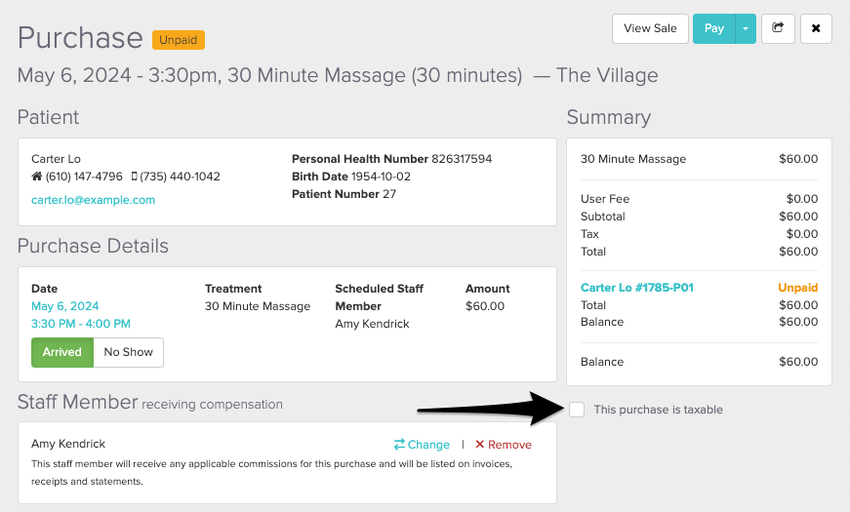Click Treatment 30 Minute Massage text
This screenshot has height=512, width=850.
pos(257,306)
